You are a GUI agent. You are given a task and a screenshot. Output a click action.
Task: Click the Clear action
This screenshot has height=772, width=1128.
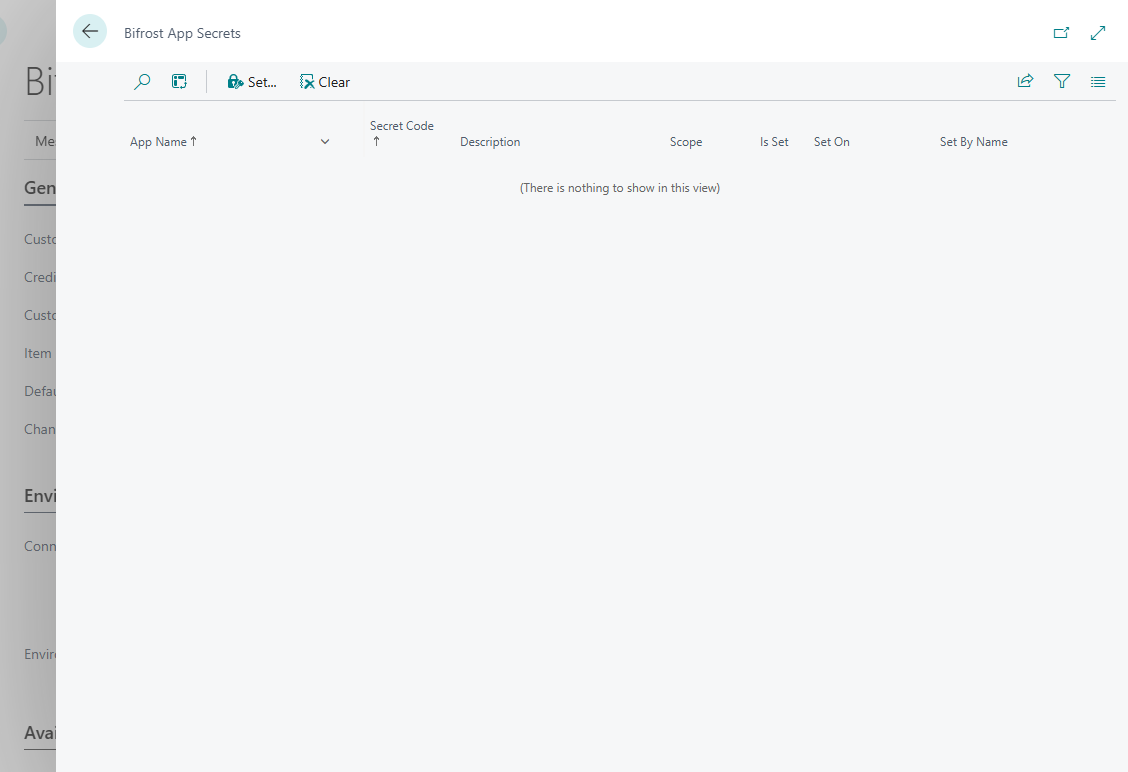[325, 82]
